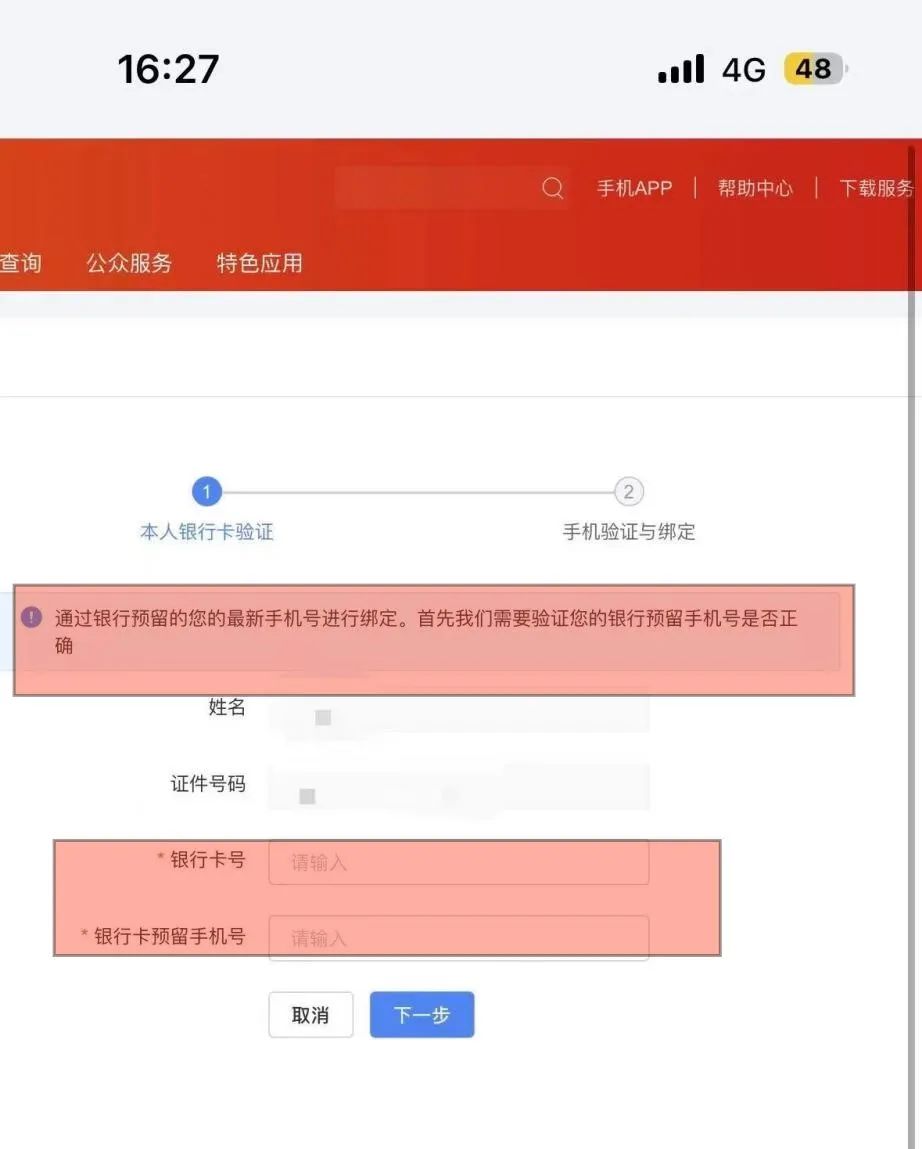The image size is (922, 1149).
Task: Select the 公众服务 menu item
Action: click(x=129, y=263)
